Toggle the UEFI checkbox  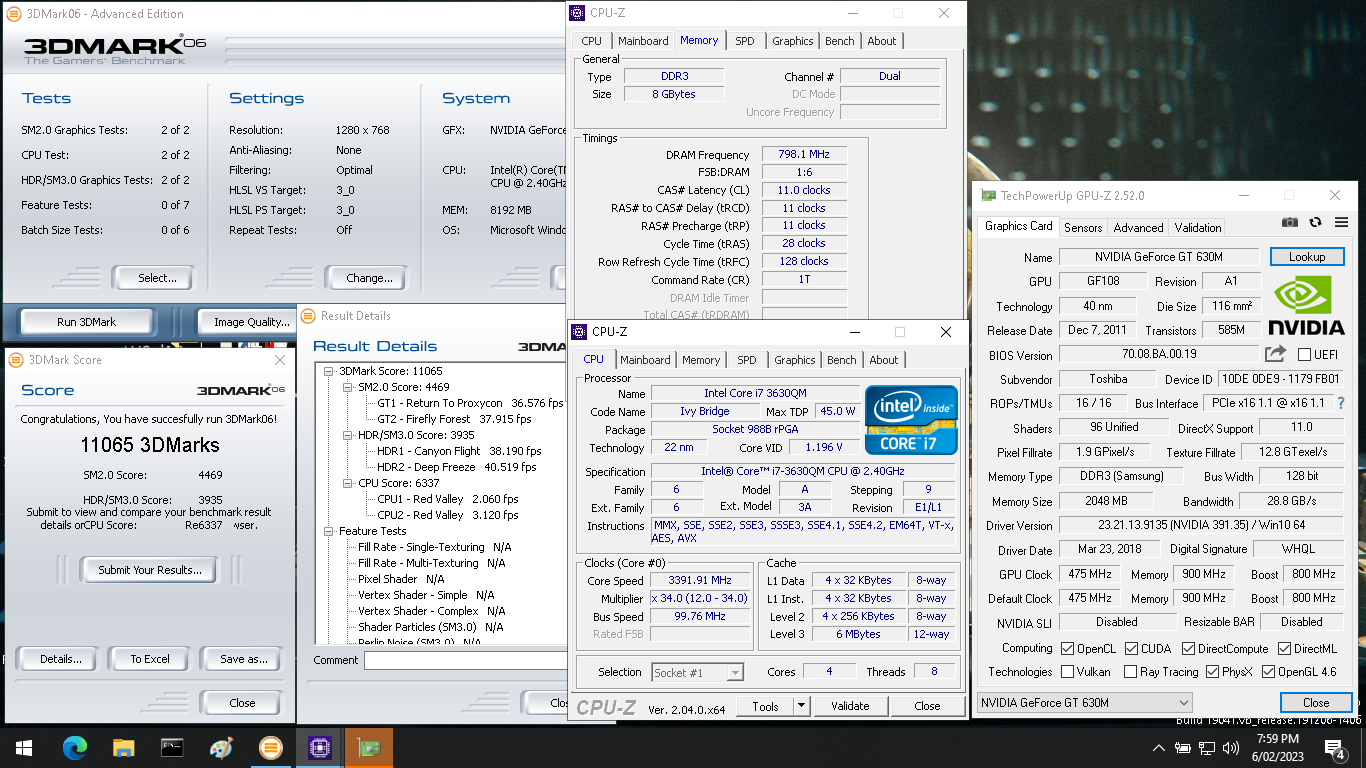(1304, 354)
